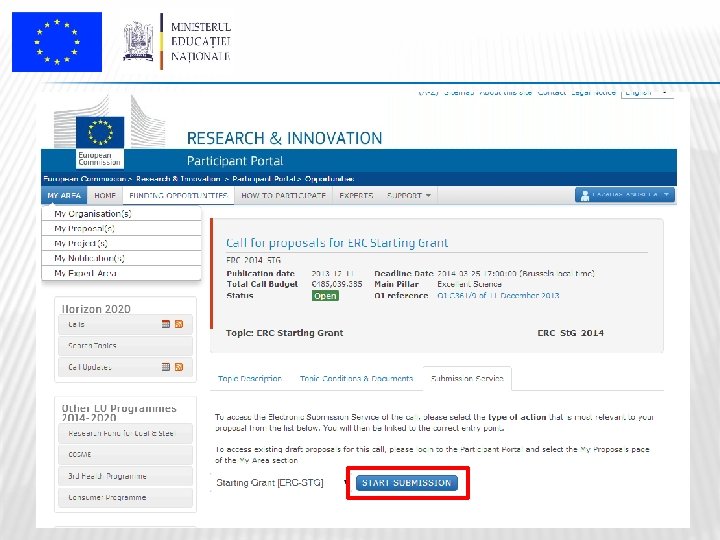Click Research & Innovation breadcrumb link

click(x=178, y=179)
